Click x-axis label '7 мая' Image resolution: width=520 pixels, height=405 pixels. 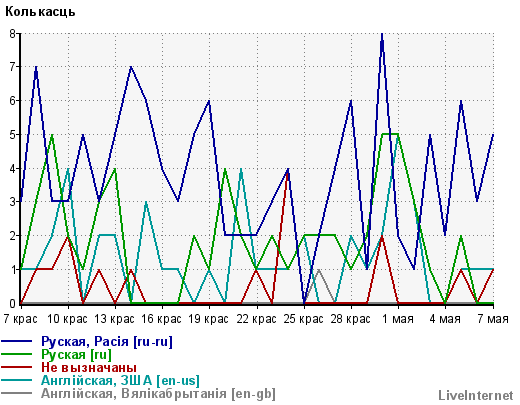click(x=493, y=319)
